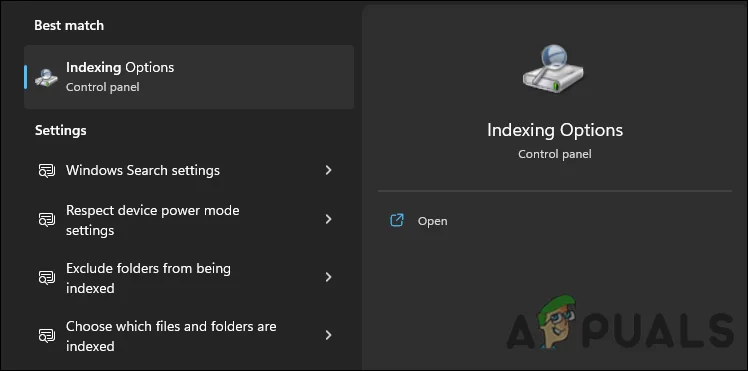The height and width of the screenshot is (371, 748).
Task: Expand Windows Search settings chevron
Action: click(x=328, y=170)
